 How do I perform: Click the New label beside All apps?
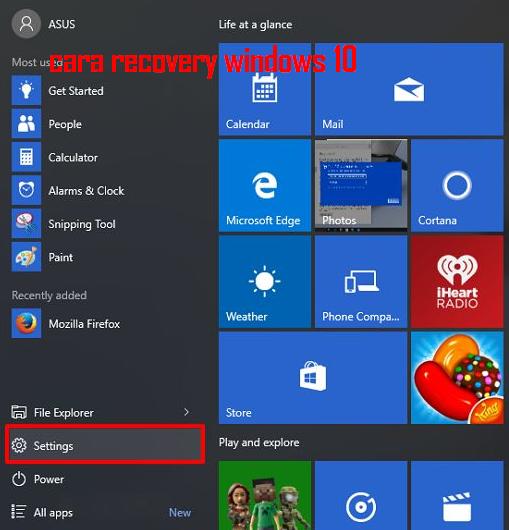click(180, 512)
